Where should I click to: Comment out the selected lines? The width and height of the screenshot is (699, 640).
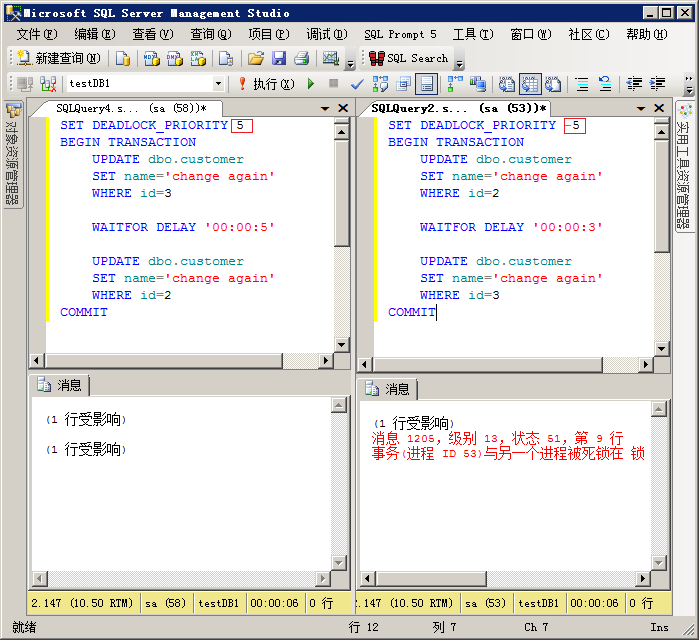point(582,84)
